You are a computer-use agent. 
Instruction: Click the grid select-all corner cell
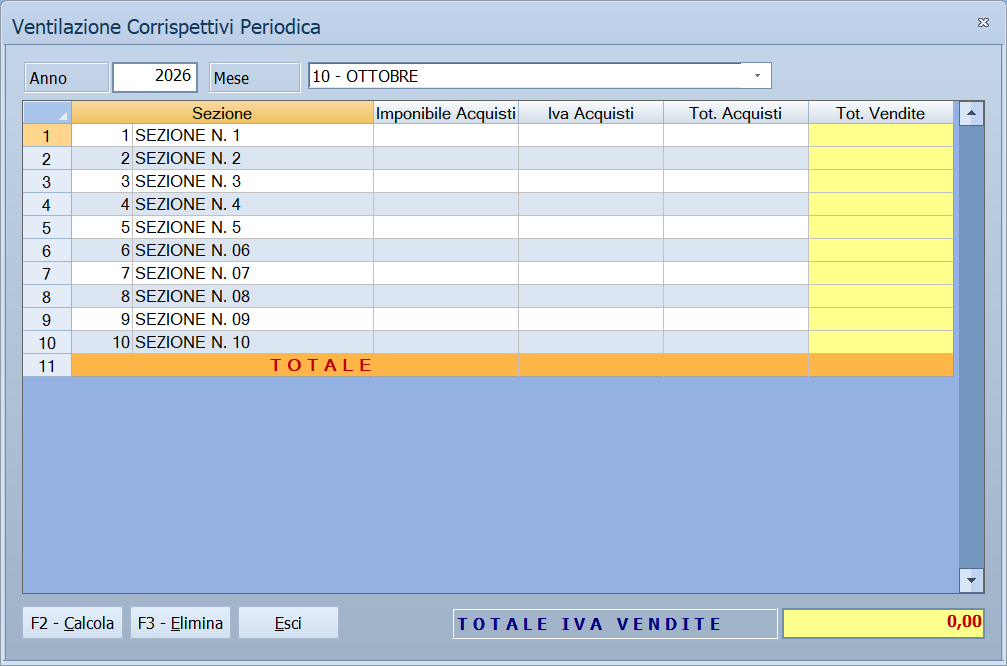[47, 113]
